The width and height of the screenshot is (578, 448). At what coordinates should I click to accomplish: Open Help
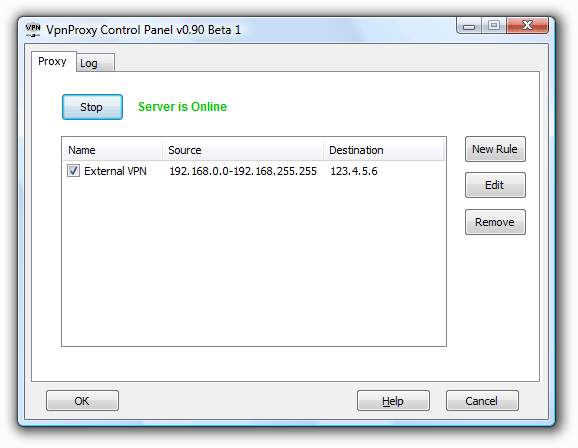coord(393,400)
